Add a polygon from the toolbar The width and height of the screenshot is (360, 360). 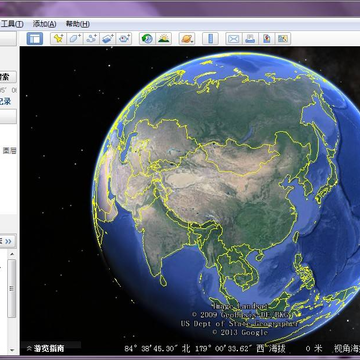(75, 39)
